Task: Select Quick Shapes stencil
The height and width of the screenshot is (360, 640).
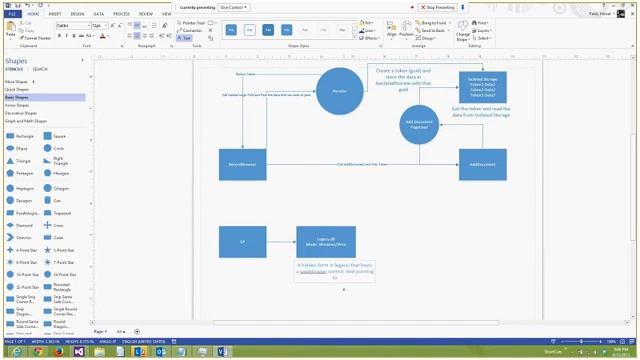Action: [17, 89]
